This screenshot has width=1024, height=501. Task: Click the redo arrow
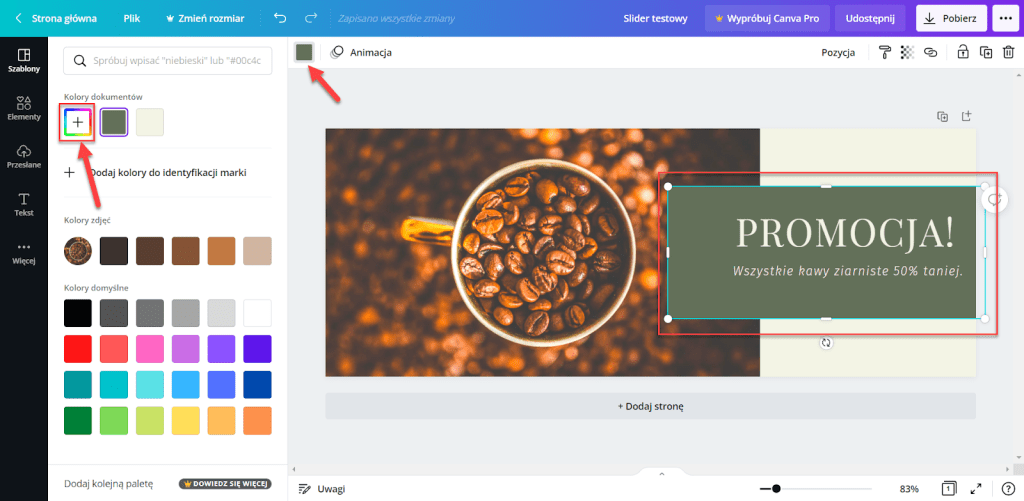pyautogui.click(x=311, y=18)
